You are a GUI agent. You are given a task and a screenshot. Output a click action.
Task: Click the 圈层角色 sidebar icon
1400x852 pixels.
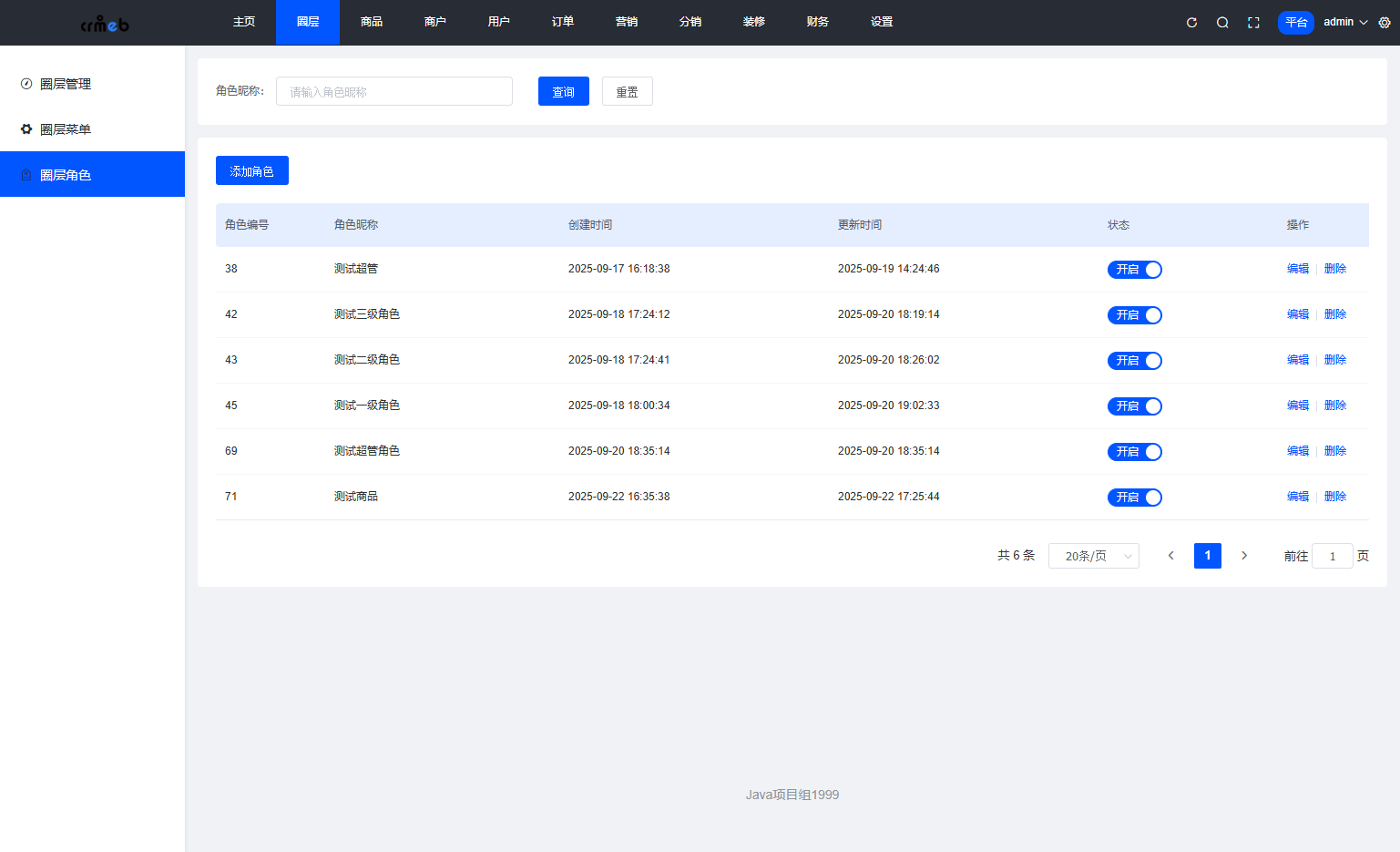pyautogui.click(x=26, y=175)
